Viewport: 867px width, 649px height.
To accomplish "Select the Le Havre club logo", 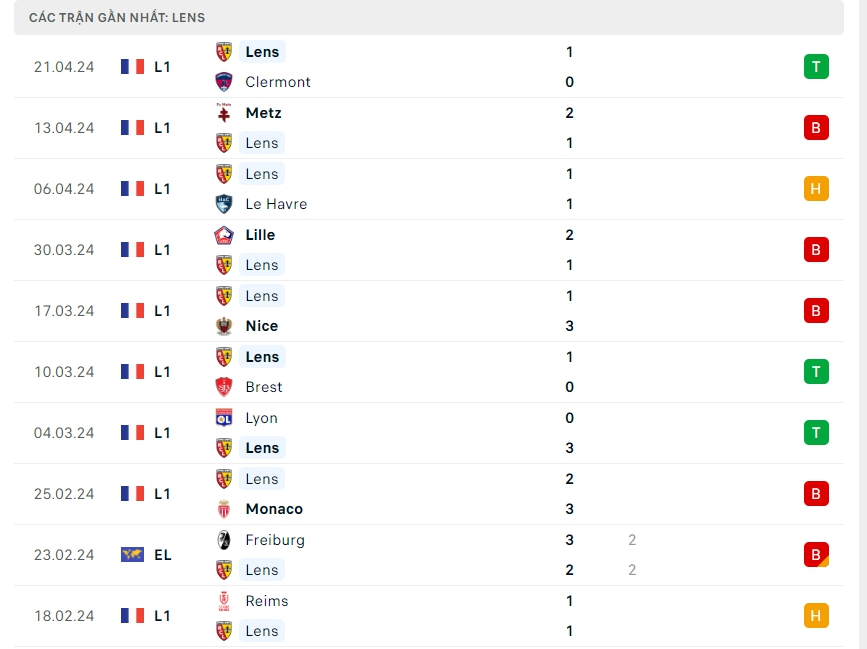I will point(224,204).
